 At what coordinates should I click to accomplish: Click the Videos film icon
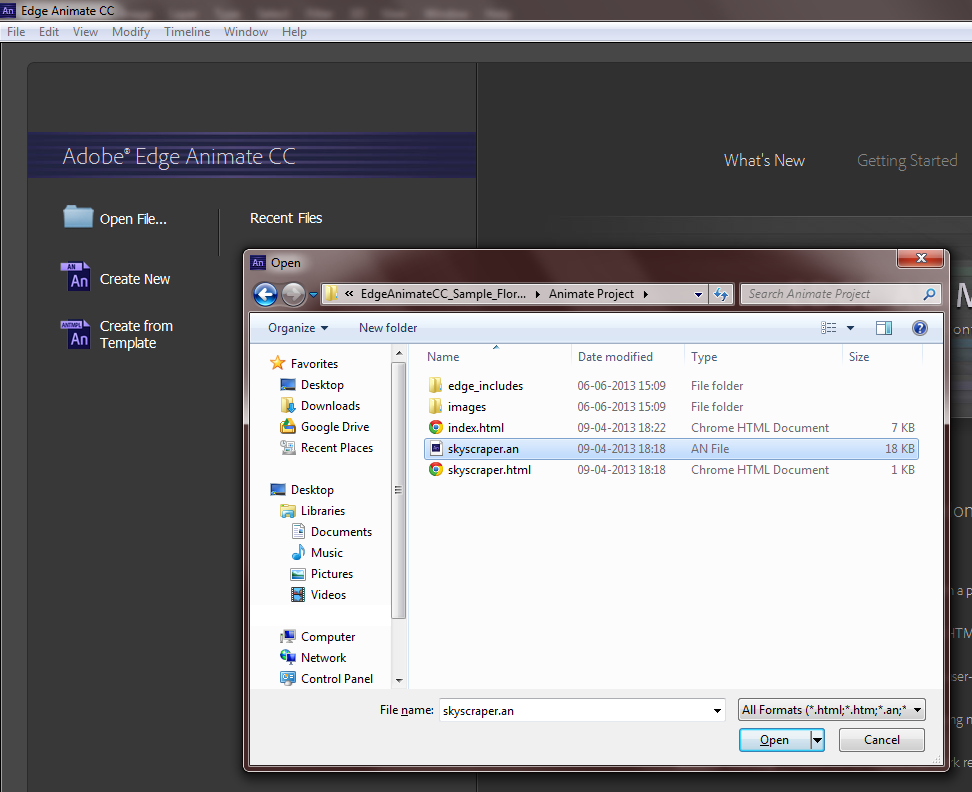coord(298,594)
